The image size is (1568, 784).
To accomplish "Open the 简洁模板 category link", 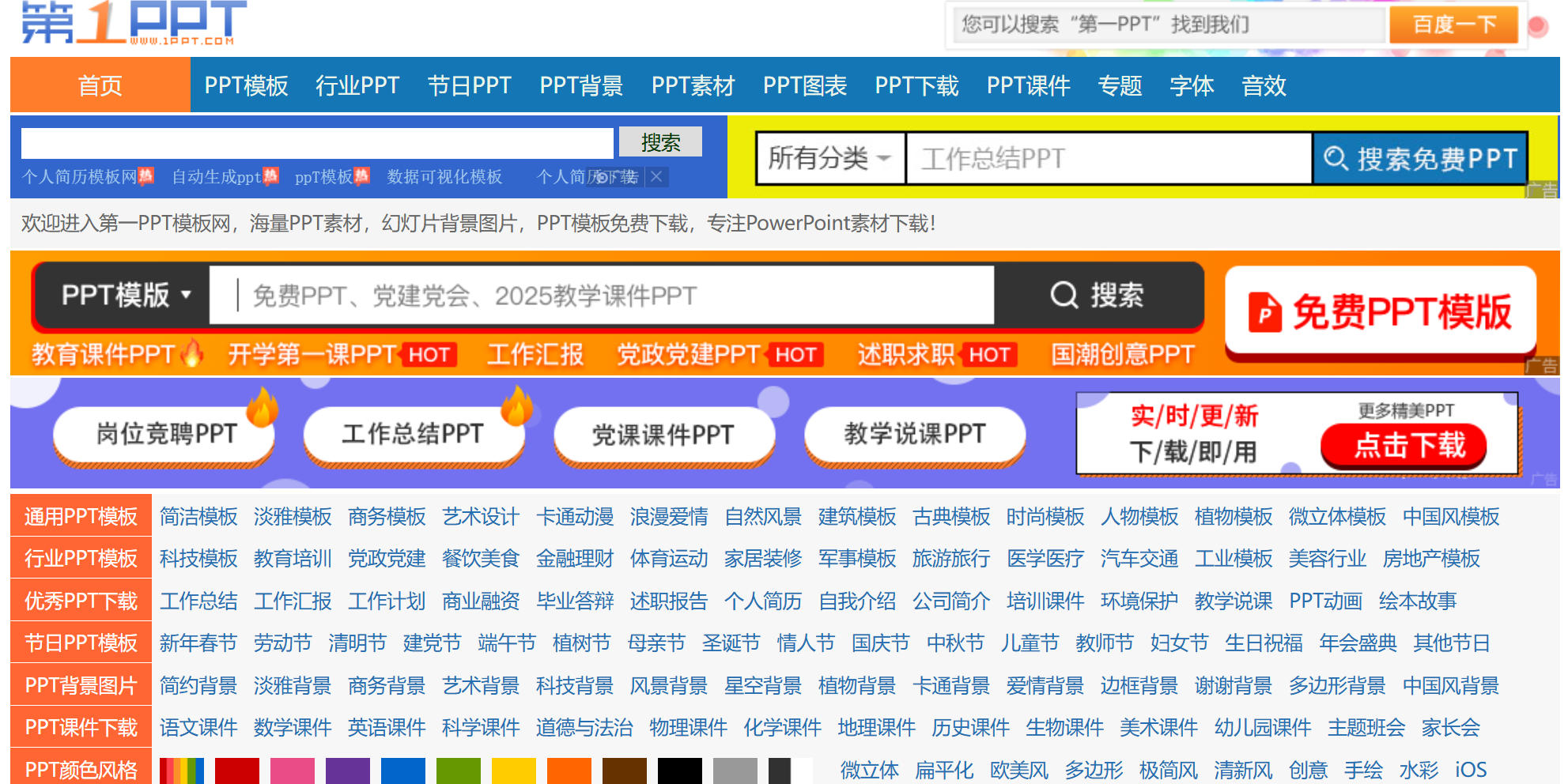I will [x=198, y=517].
